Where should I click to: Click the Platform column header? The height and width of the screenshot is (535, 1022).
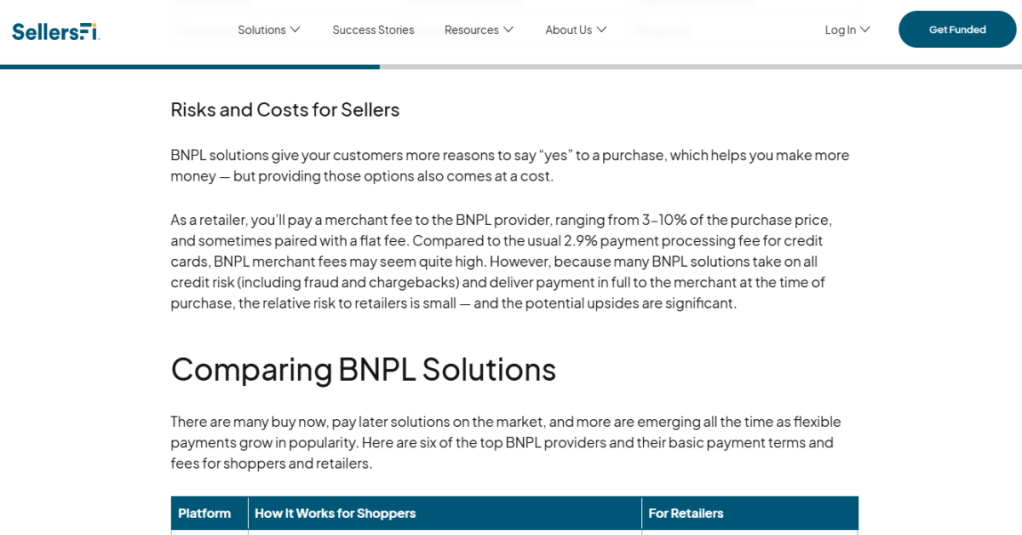[x=205, y=513]
